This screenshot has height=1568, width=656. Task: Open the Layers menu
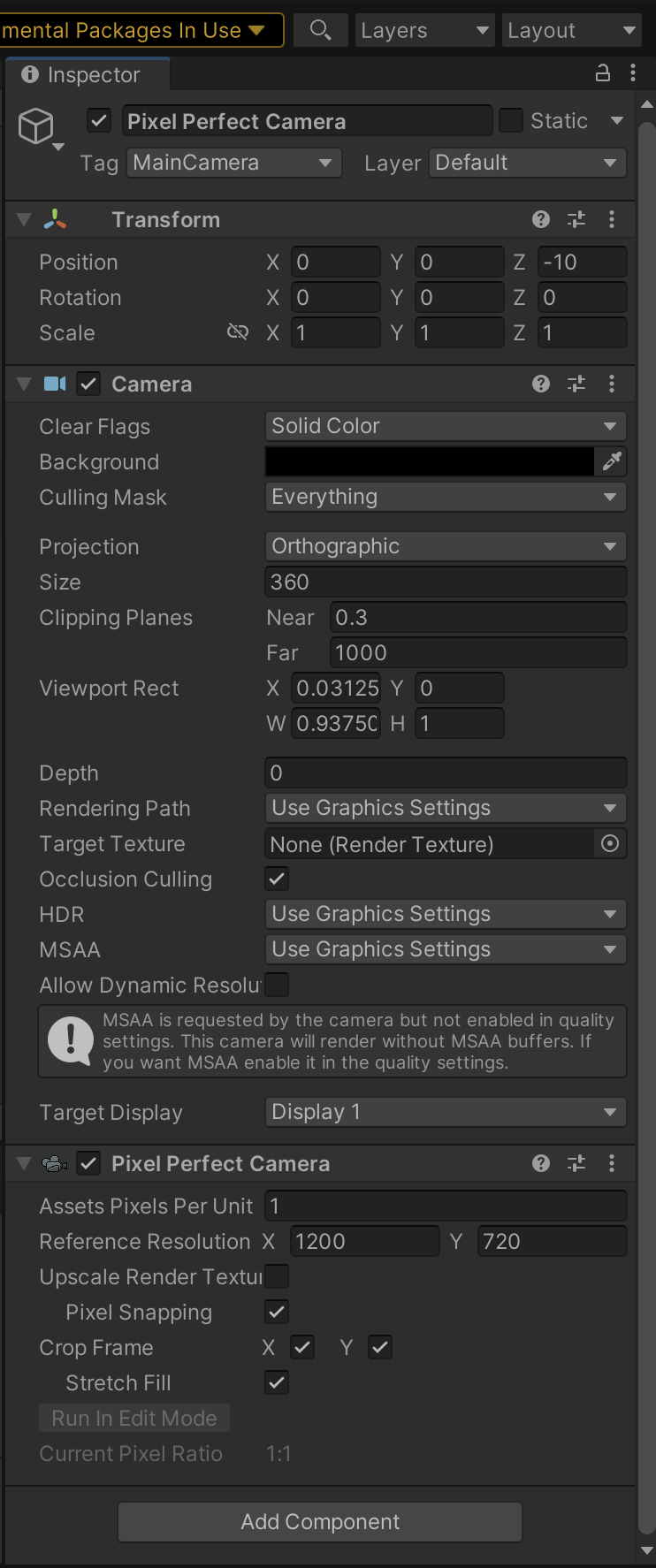(424, 31)
